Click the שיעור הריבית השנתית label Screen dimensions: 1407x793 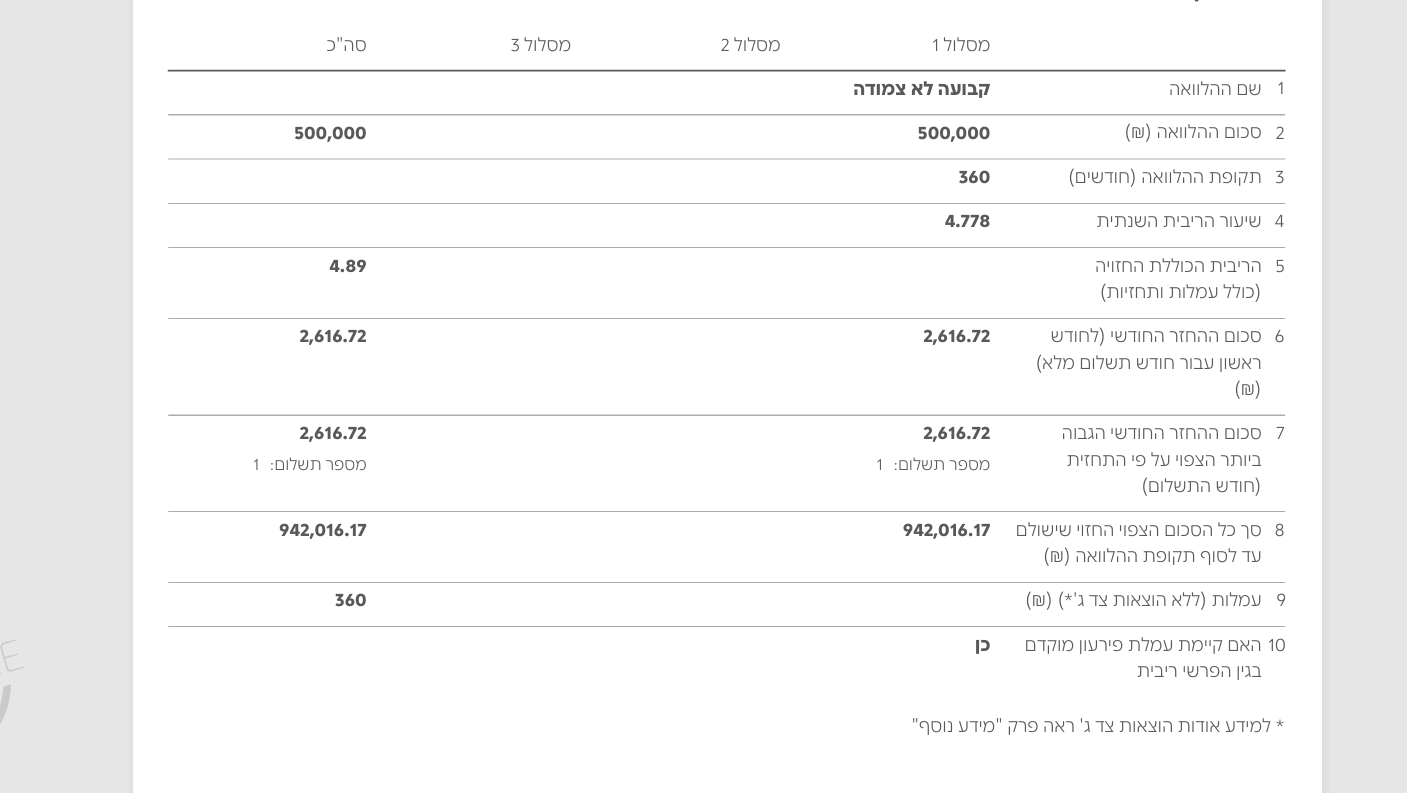click(x=1178, y=221)
